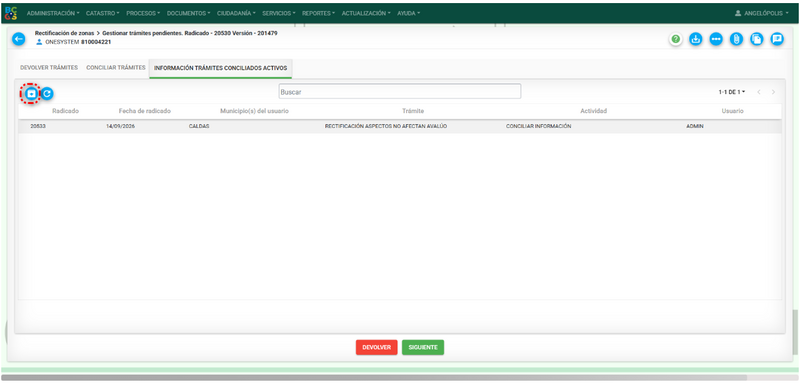The width and height of the screenshot is (800, 385).
Task: Click CONCILIAR INFORMACIÓN activity cell
Action: 538,126
